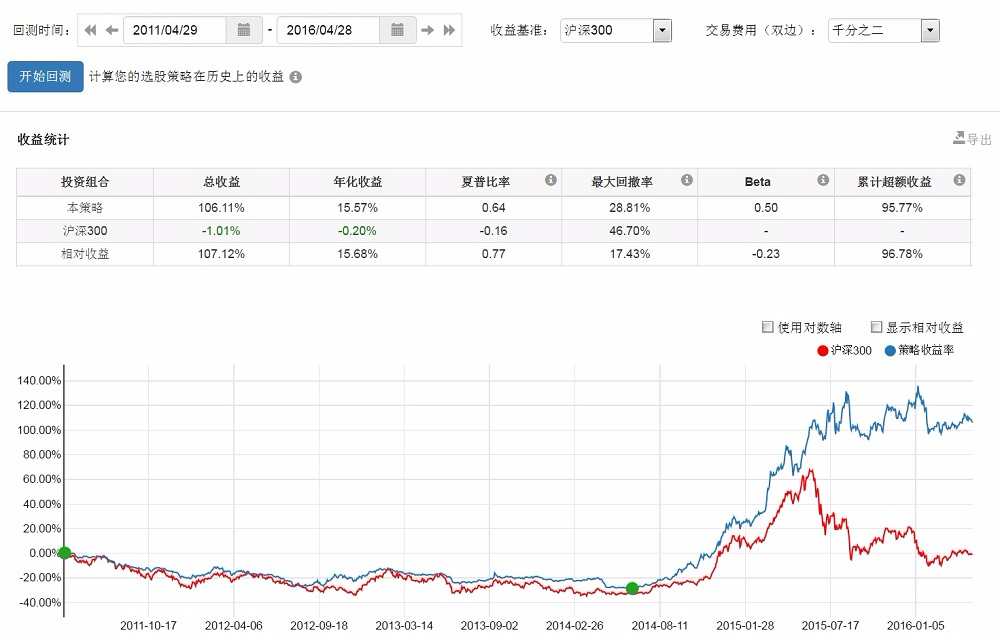Open the start date calendar picker

coord(243,30)
